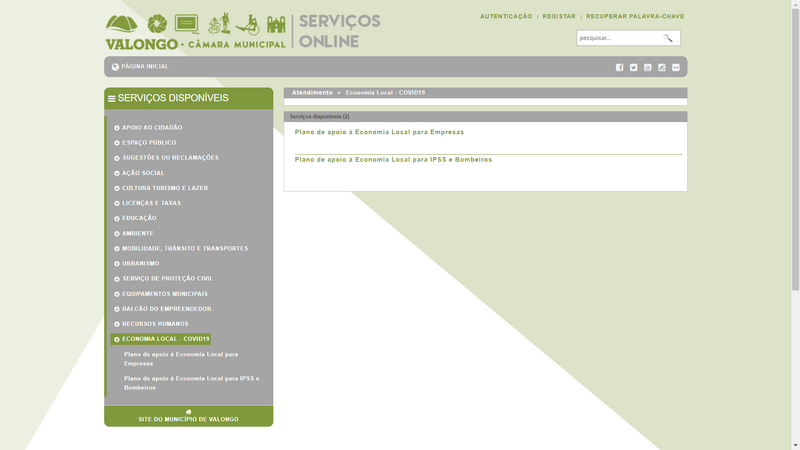Click the Recuperar Palavra-Chave link
The width and height of the screenshot is (800, 450).
click(x=635, y=17)
